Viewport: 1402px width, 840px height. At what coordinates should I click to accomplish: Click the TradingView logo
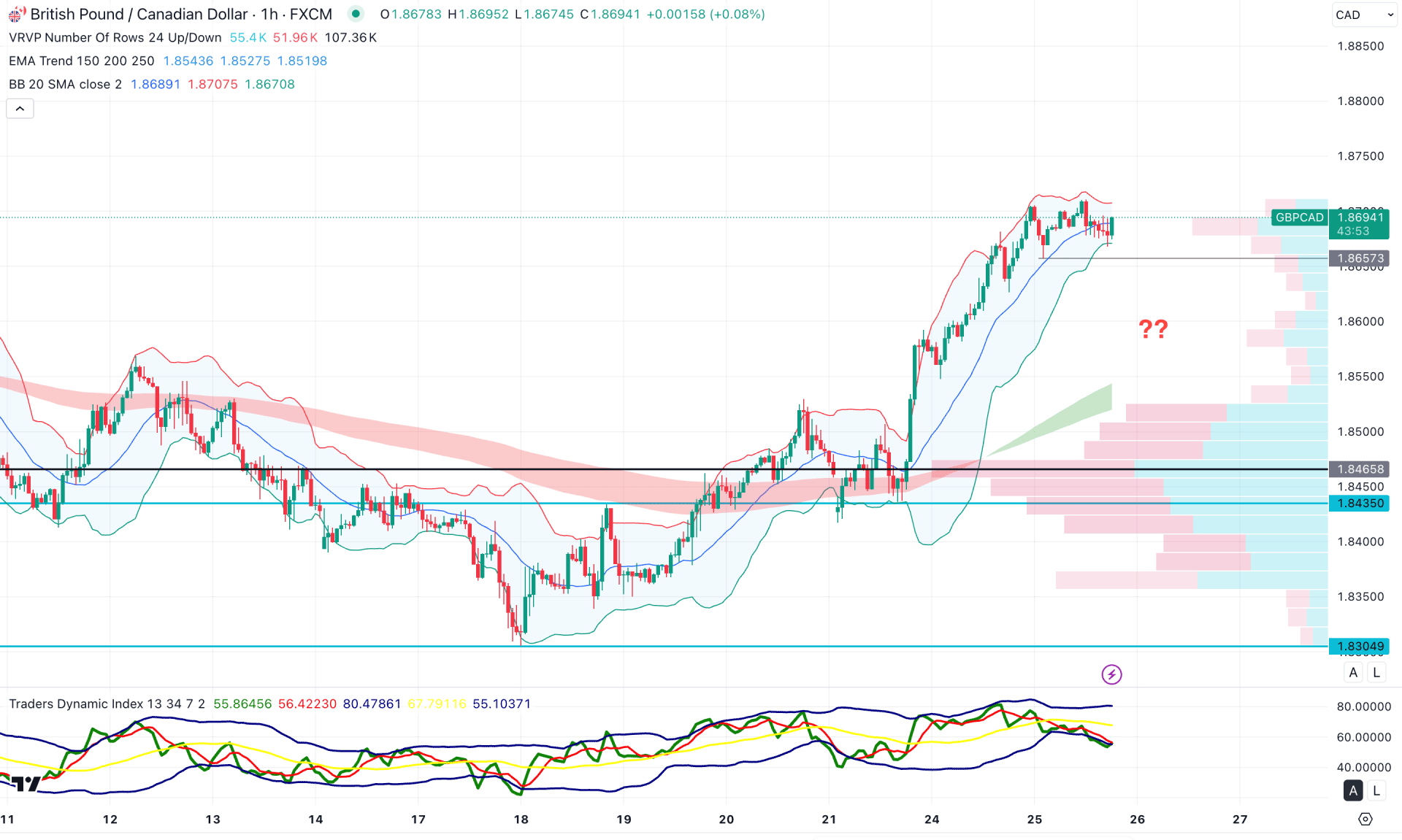coord(26,784)
